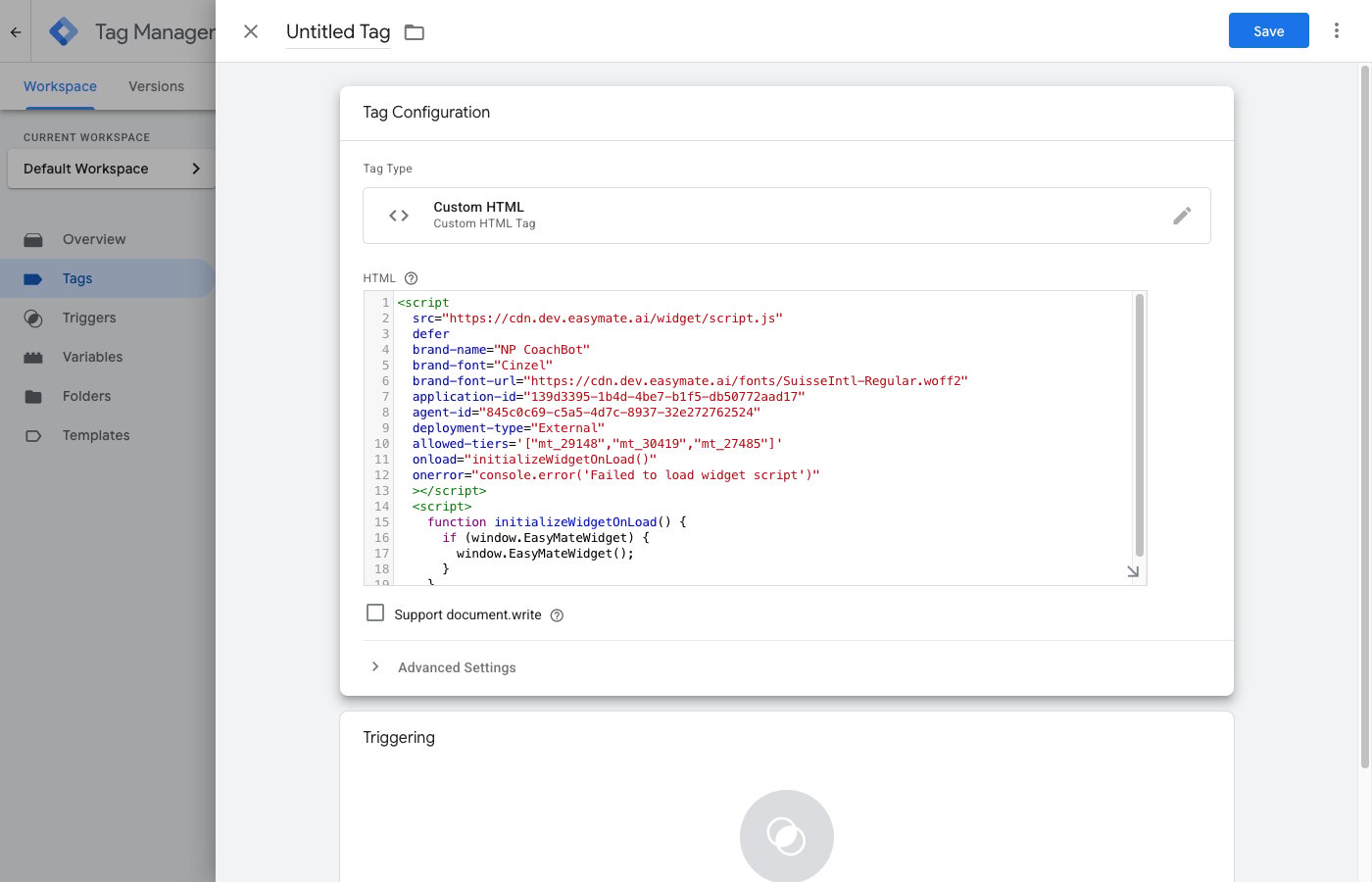The image size is (1372, 882).
Task: Open Support document.write help icon
Action: [x=557, y=615]
